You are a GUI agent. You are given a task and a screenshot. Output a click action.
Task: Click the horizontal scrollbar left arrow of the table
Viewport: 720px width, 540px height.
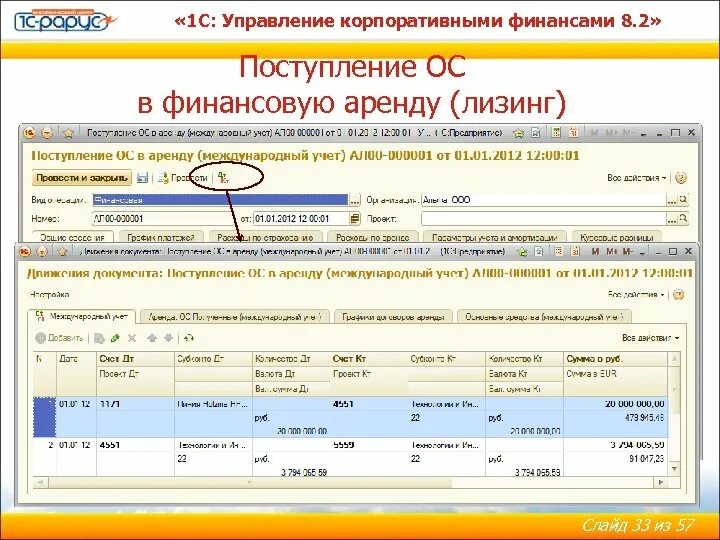tap(40, 482)
